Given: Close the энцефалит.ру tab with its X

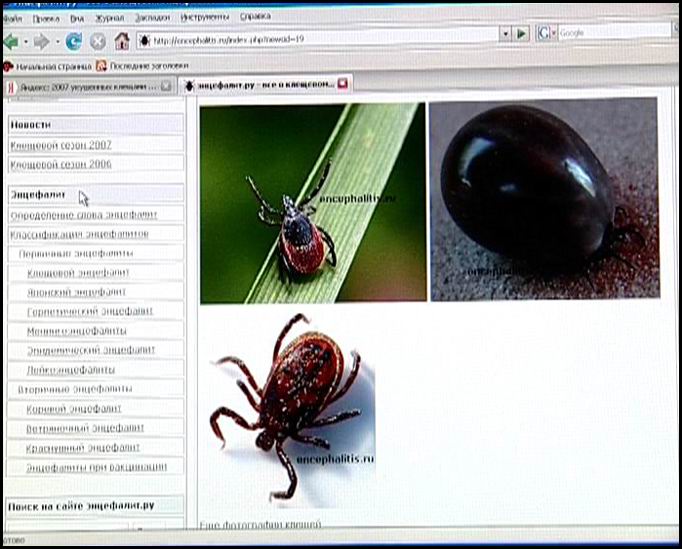Looking at the screenshot, I should pyautogui.click(x=342, y=84).
